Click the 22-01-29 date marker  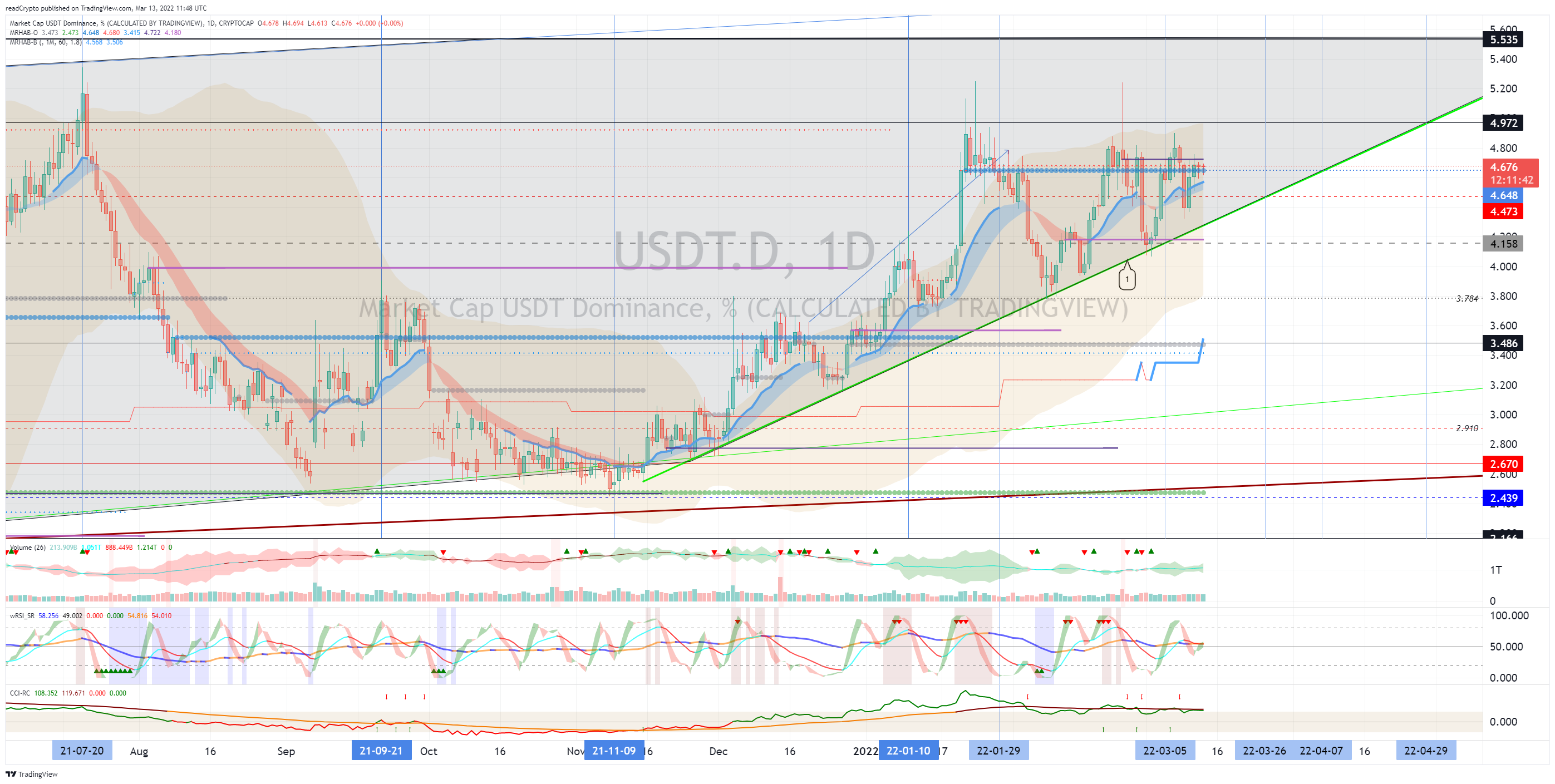click(x=998, y=751)
